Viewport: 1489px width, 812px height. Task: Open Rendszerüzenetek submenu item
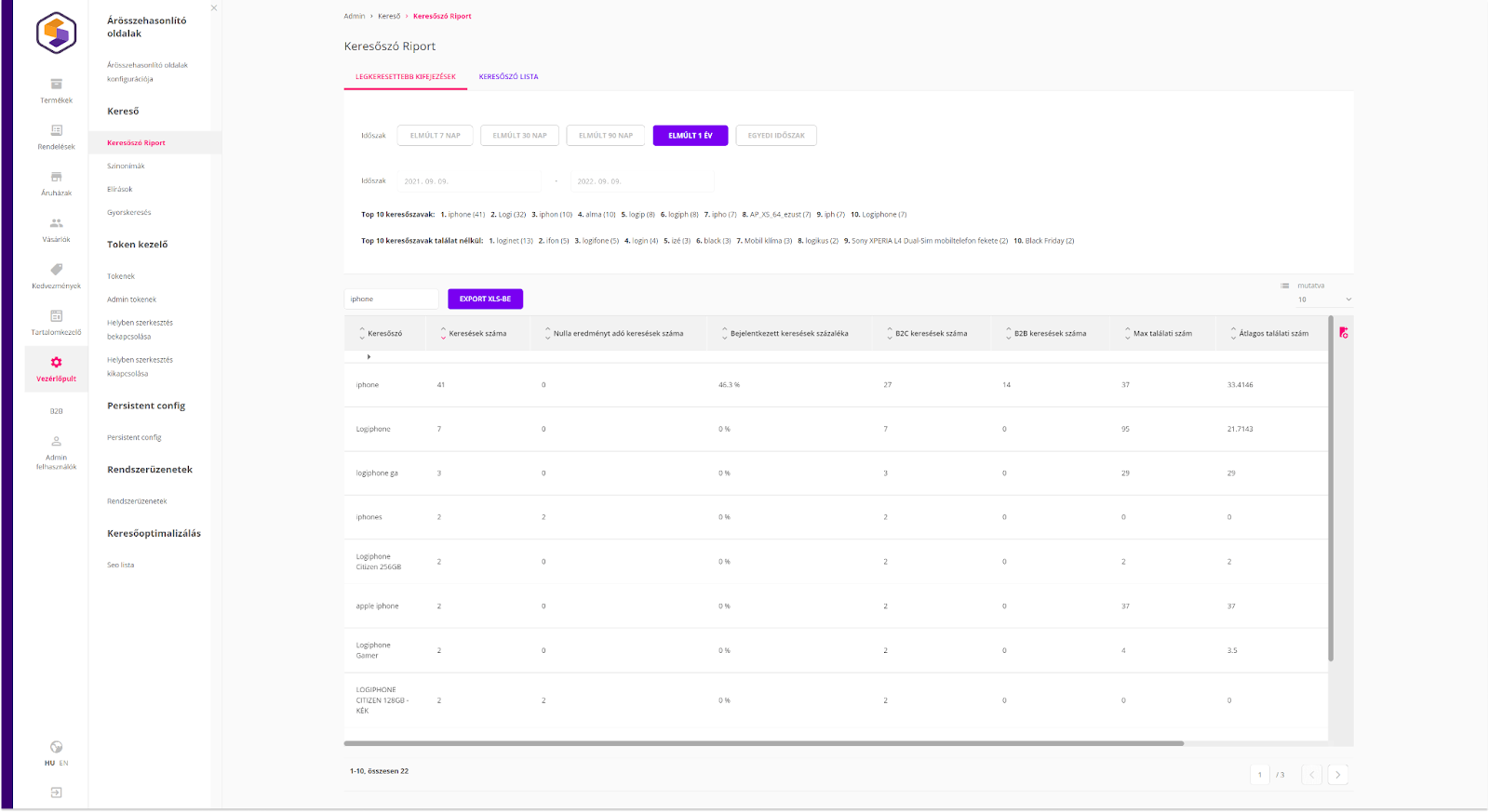[x=137, y=501]
